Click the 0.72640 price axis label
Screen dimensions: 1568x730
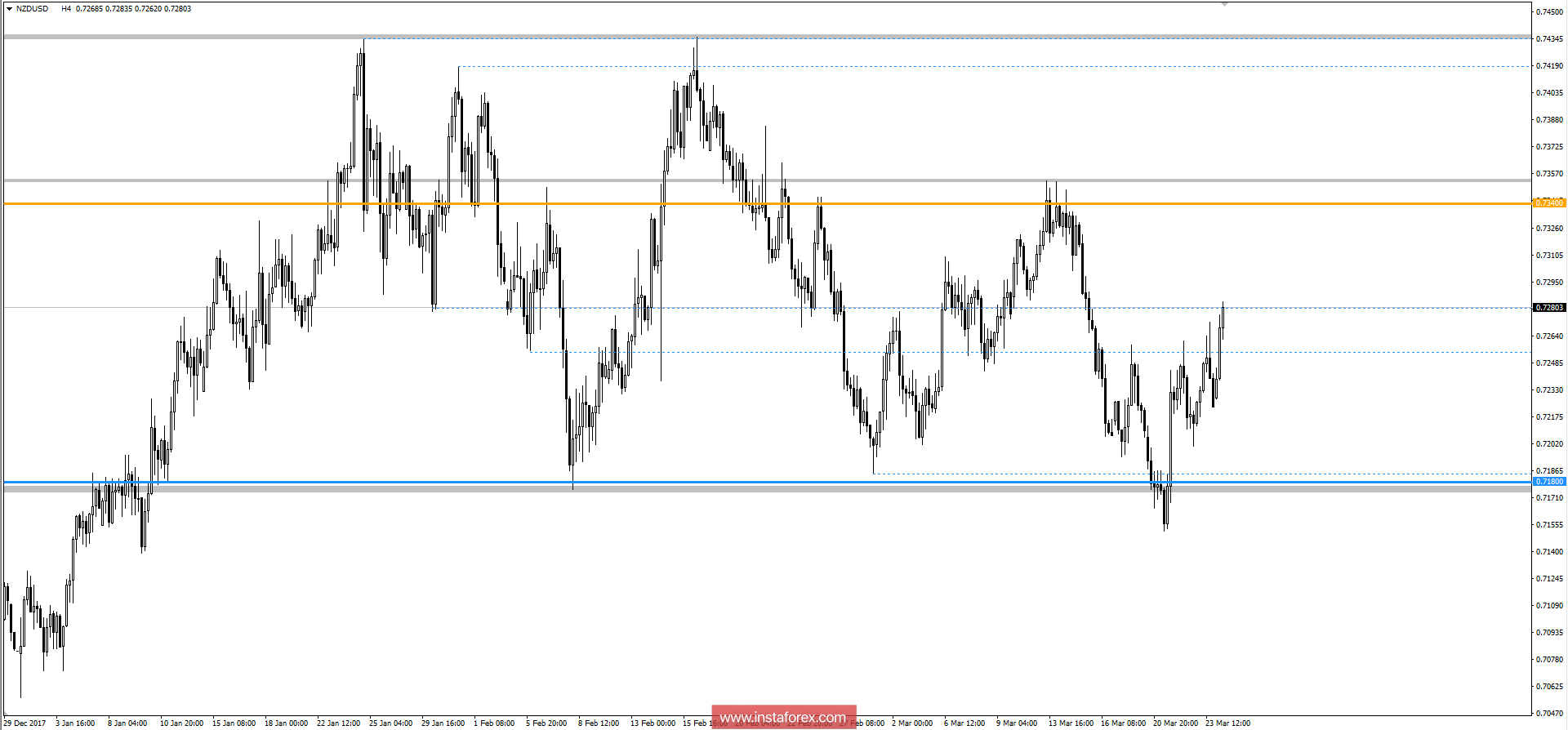point(1550,336)
